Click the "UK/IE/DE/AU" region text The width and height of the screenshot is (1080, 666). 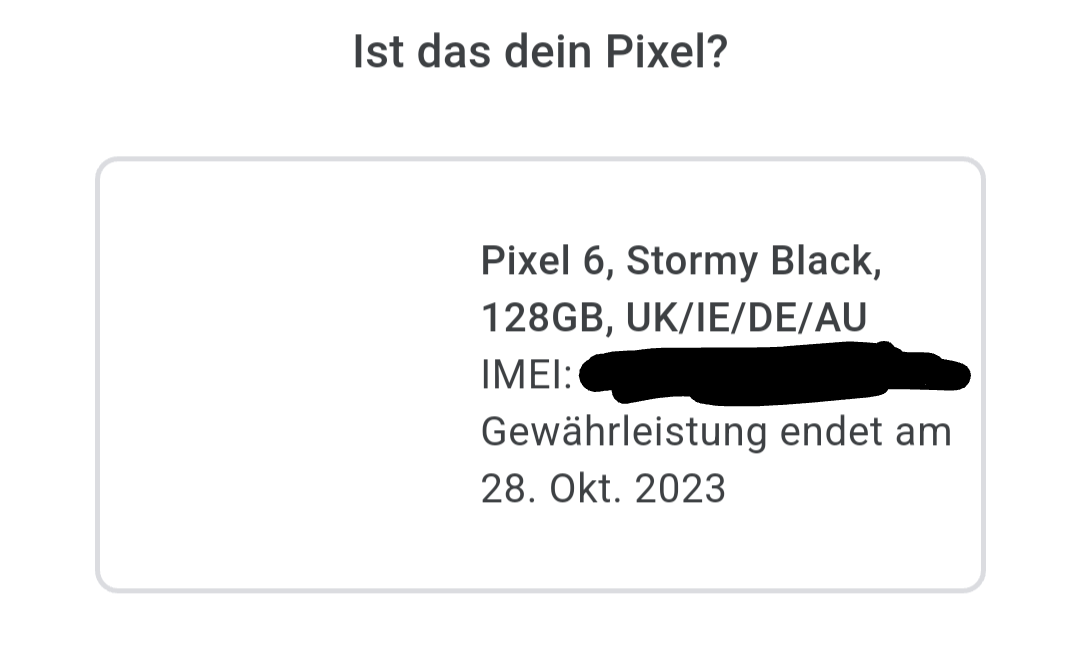[746, 318]
